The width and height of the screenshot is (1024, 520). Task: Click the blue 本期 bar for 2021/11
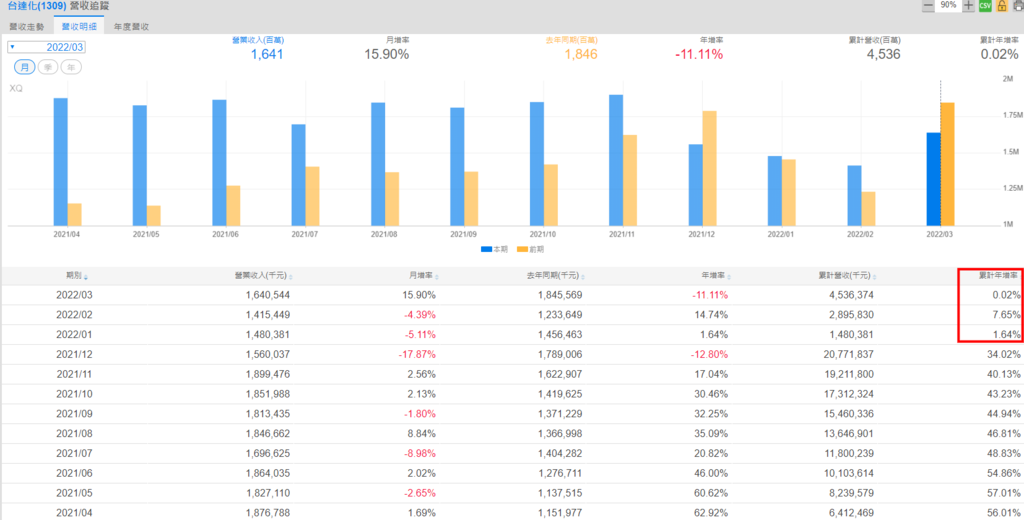pyautogui.click(x=616, y=161)
